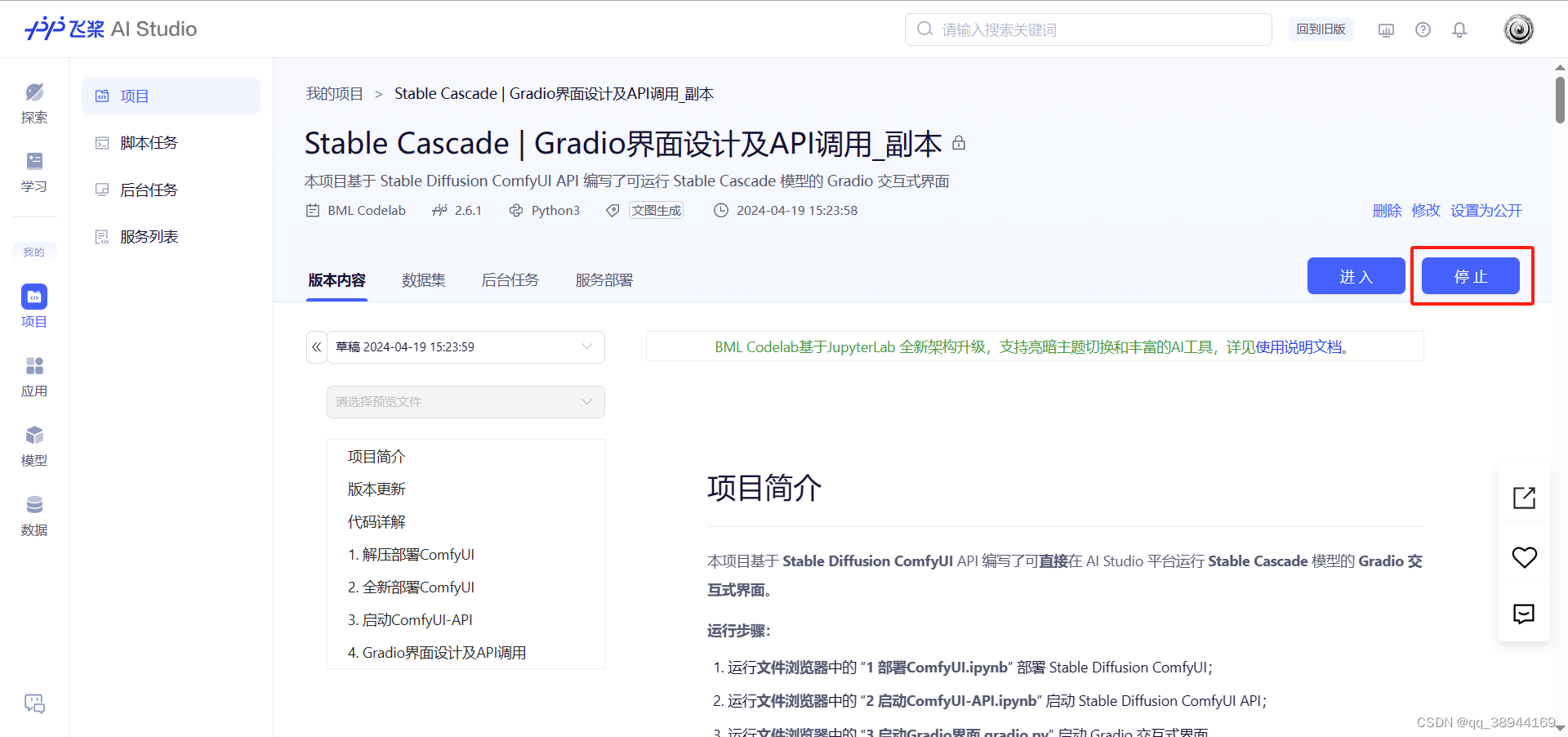Click the 进入 button
Screen dimensions: 1568x737
point(1356,276)
